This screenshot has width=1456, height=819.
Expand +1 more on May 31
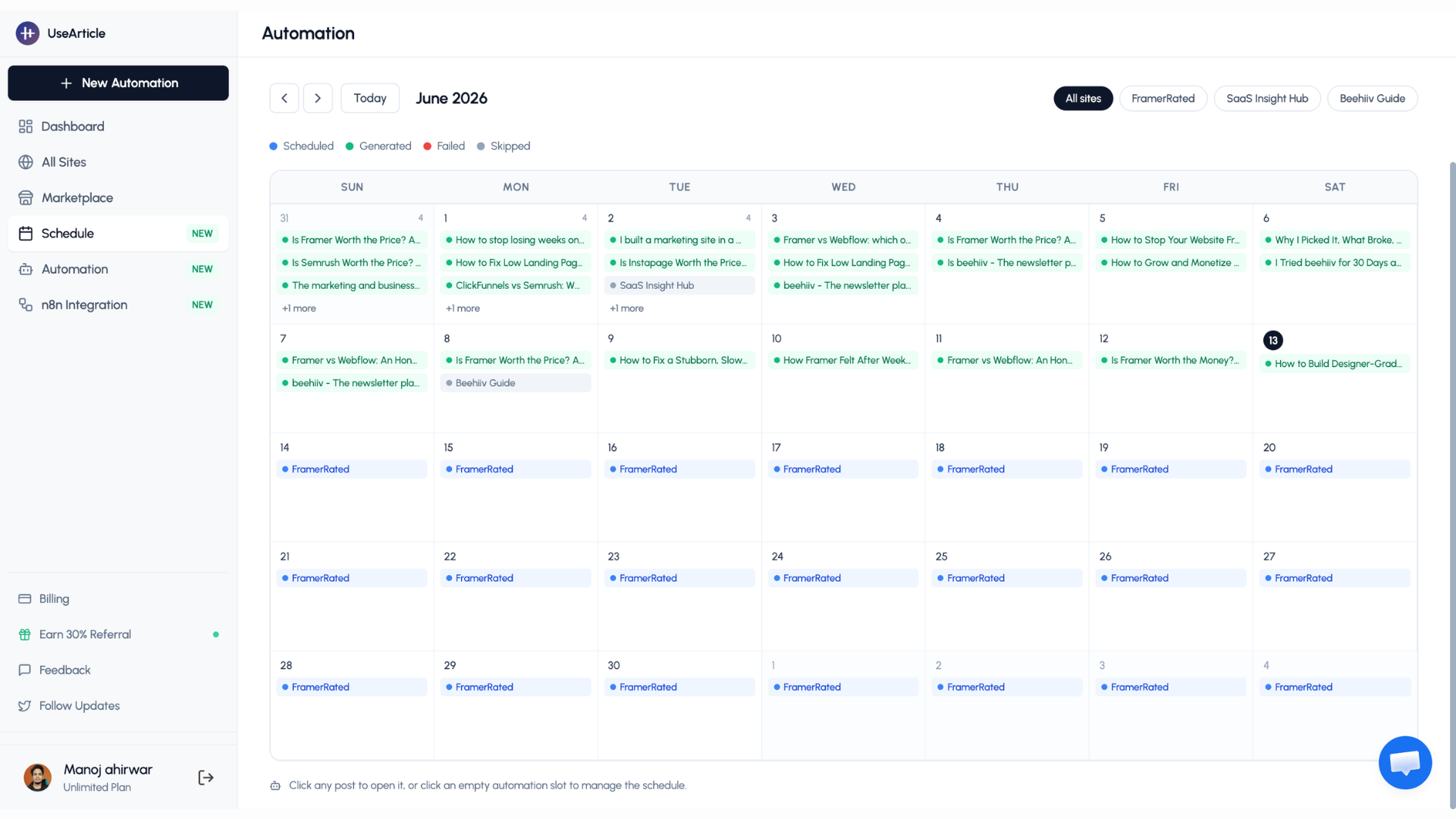(299, 309)
